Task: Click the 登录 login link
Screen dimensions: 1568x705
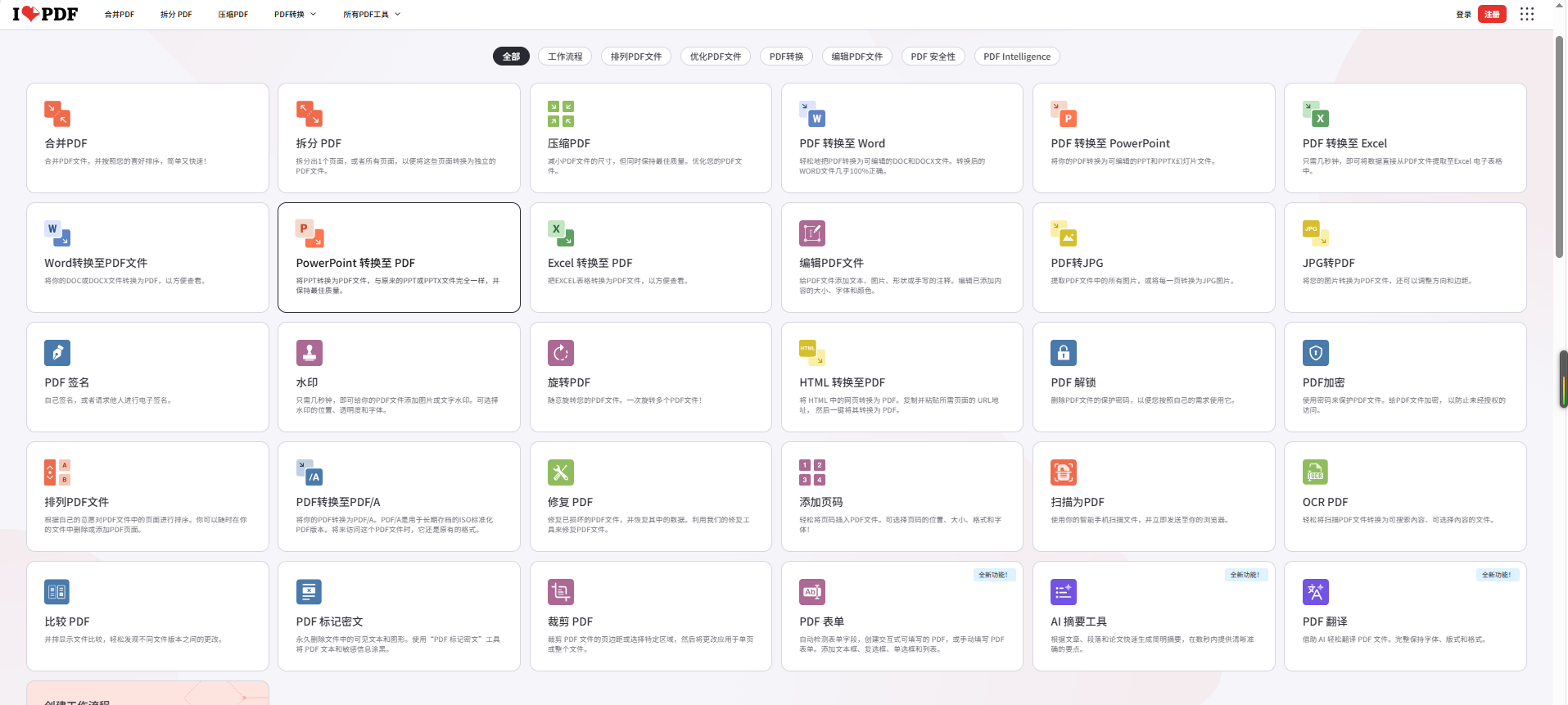Action: (x=1463, y=15)
